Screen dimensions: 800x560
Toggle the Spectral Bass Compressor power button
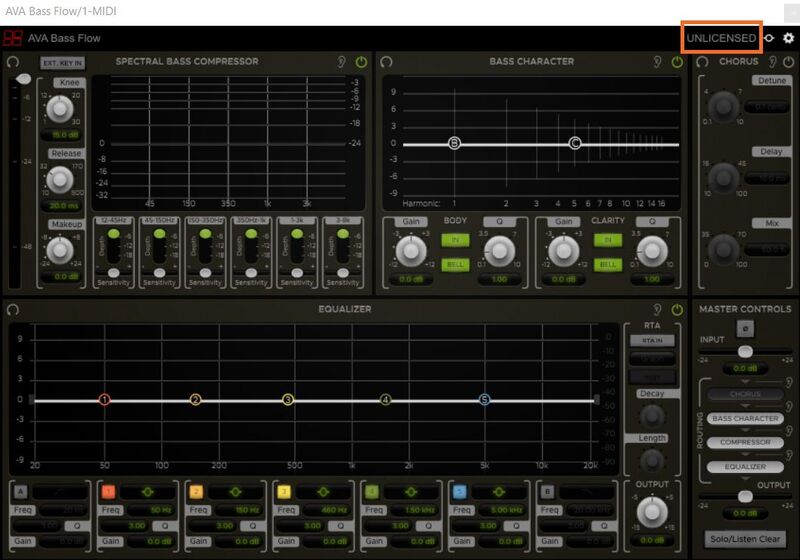(x=361, y=62)
